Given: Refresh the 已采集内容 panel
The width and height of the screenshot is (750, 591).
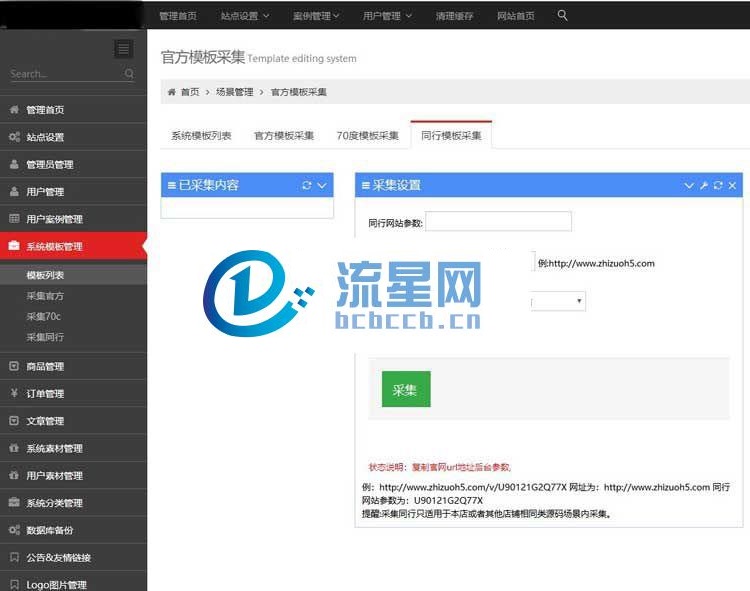Looking at the screenshot, I should tap(307, 185).
